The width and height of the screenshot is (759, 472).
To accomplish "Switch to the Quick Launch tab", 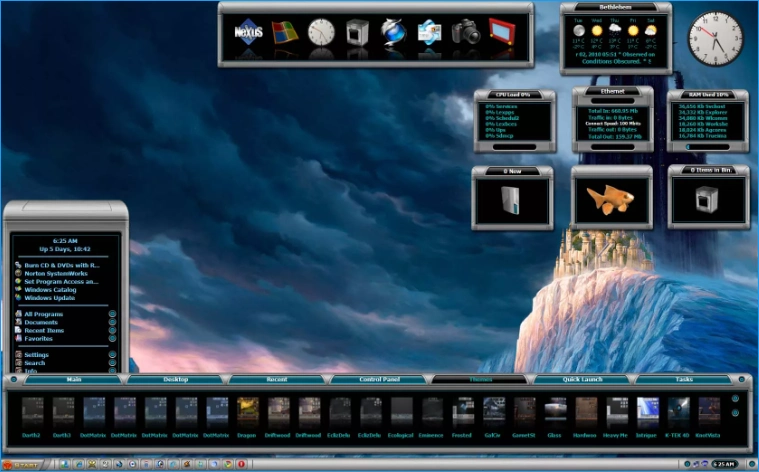I will 582,380.
